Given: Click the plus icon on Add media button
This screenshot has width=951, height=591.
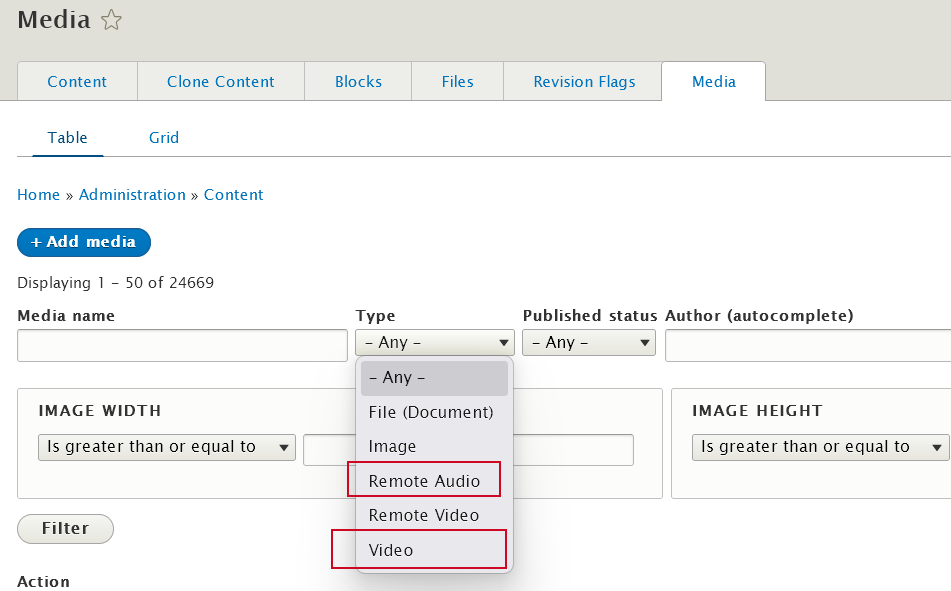Looking at the screenshot, I should (x=37, y=242).
